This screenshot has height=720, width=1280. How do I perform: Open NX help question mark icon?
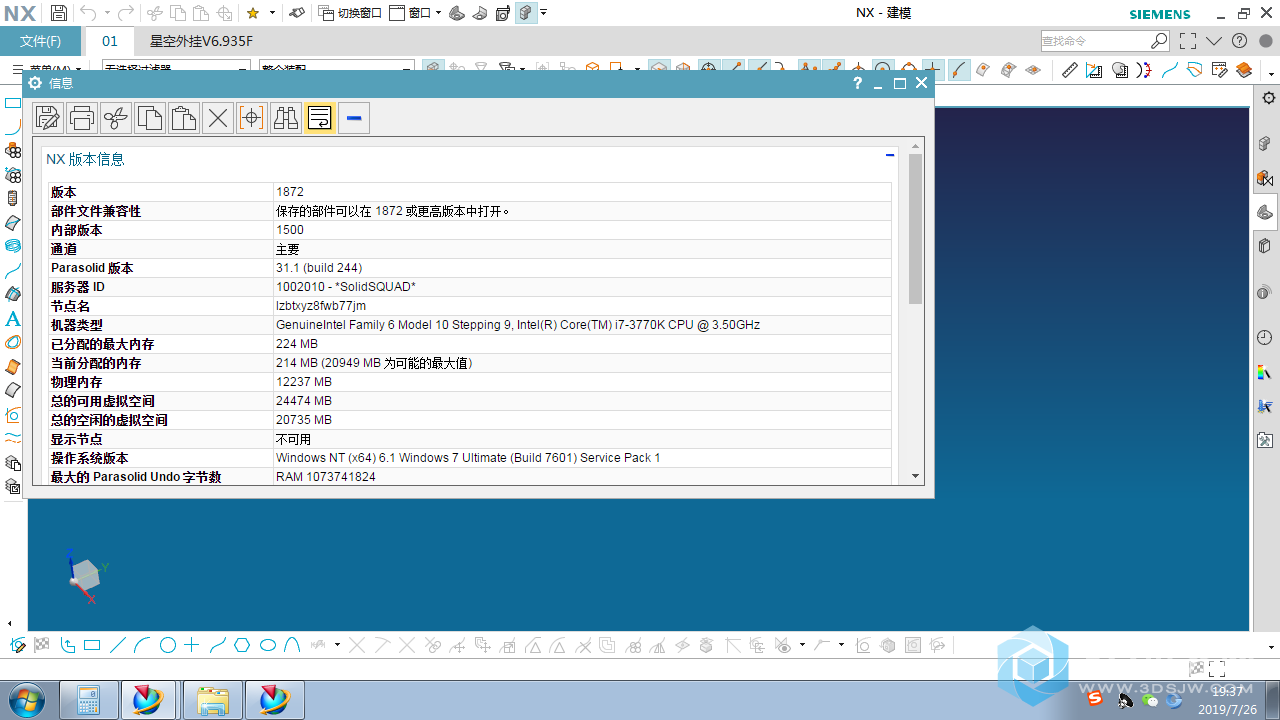tap(1240, 41)
